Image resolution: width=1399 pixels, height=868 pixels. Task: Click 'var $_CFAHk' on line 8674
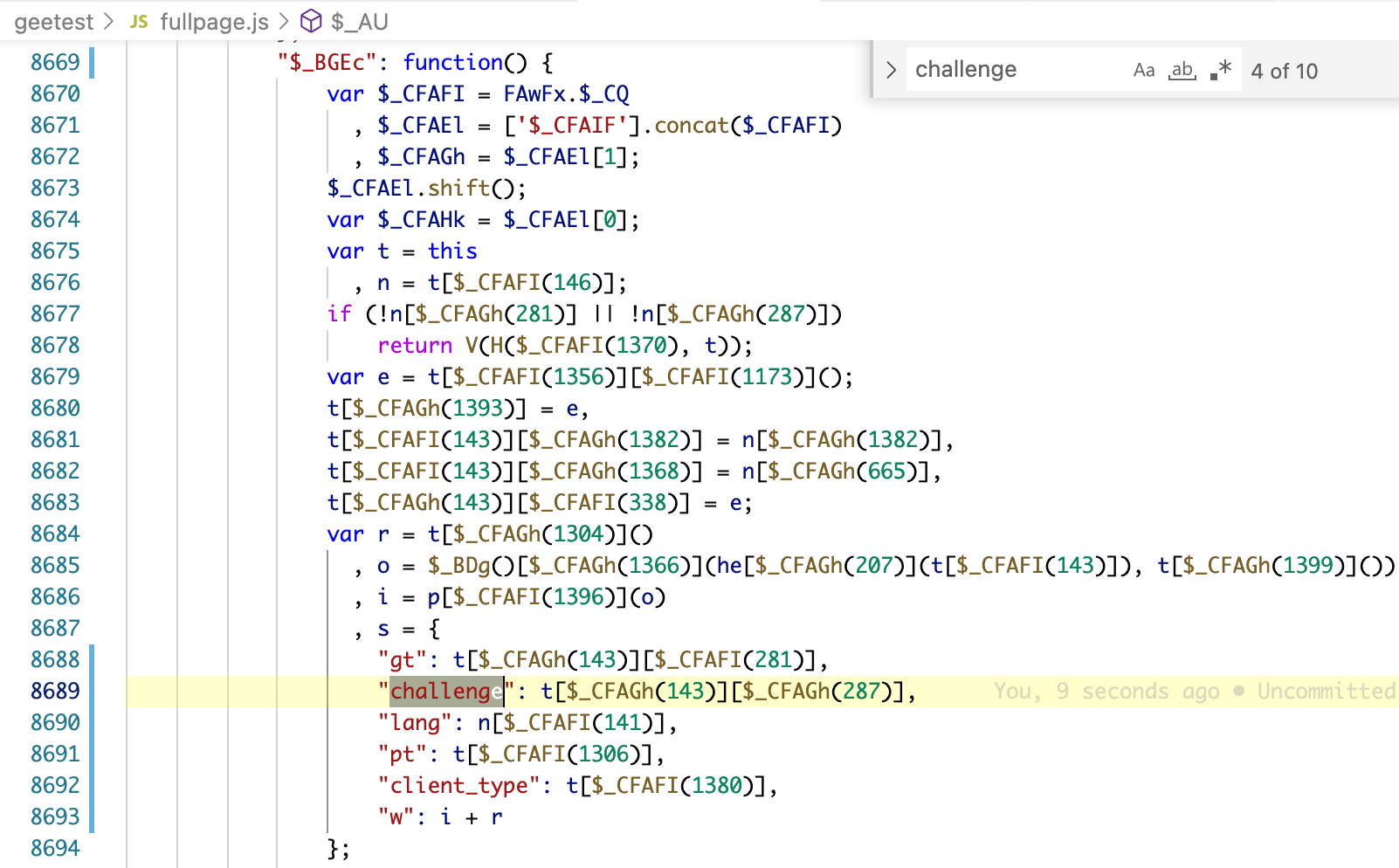point(396,219)
